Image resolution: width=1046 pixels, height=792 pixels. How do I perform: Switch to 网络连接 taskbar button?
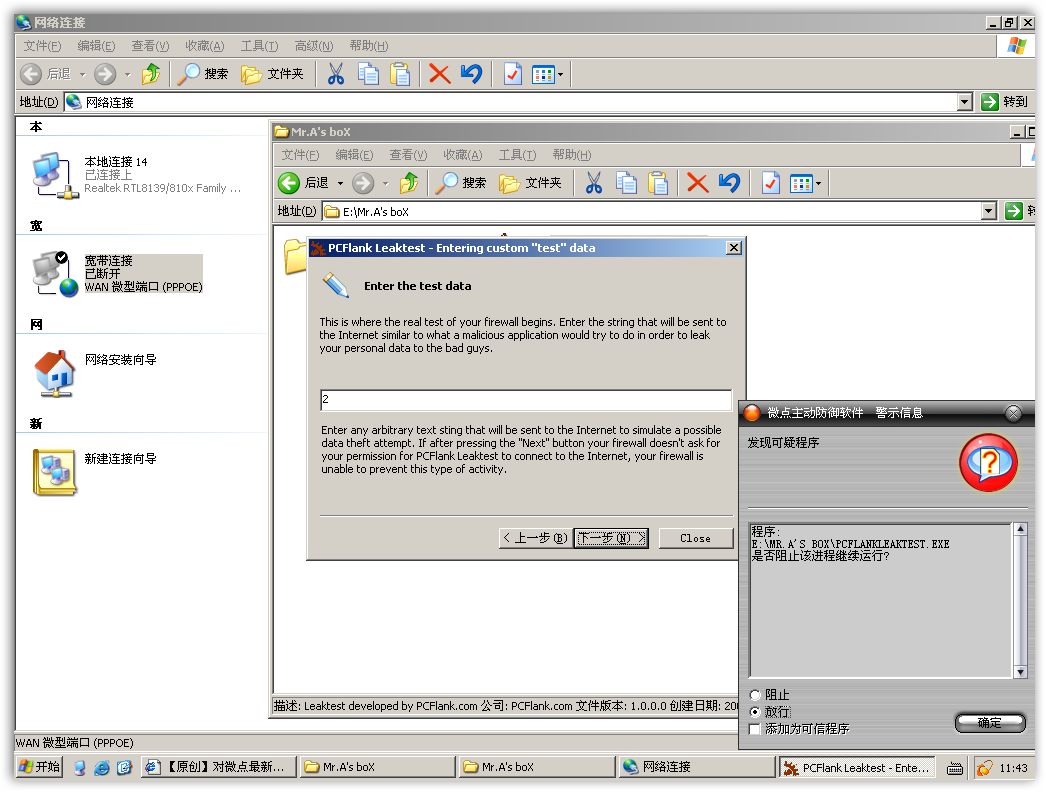click(x=696, y=767)
